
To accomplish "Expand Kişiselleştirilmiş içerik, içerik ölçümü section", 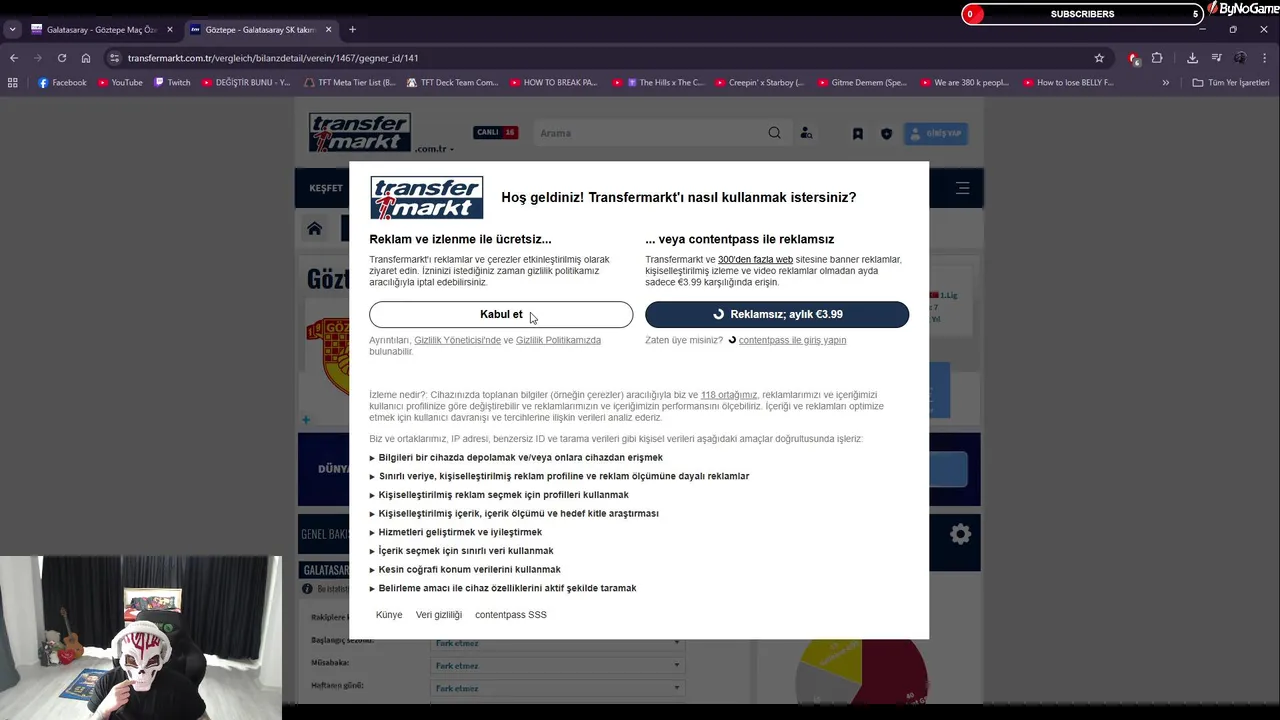I will coord(514,514).
